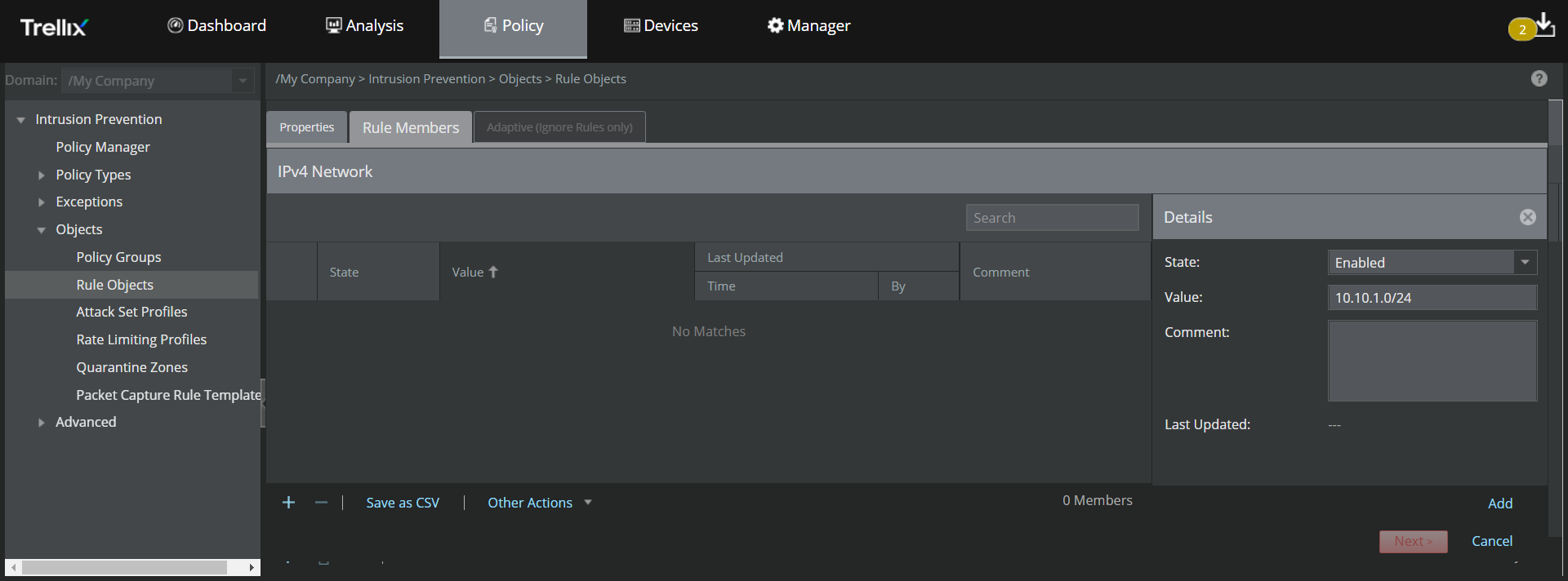Select Policy Groups in the tree
Image resolution: width=1568 pixels, height=581 pixels.
click(118, 257)
